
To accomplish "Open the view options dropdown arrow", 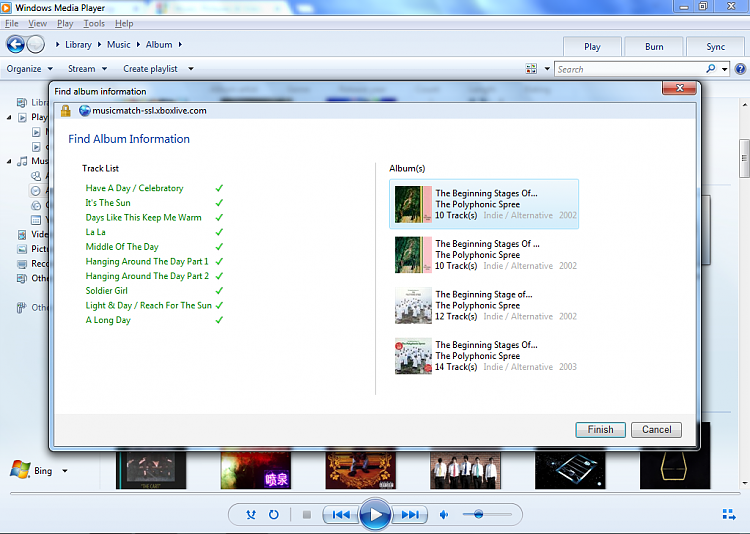I will [x=547, y=69].
